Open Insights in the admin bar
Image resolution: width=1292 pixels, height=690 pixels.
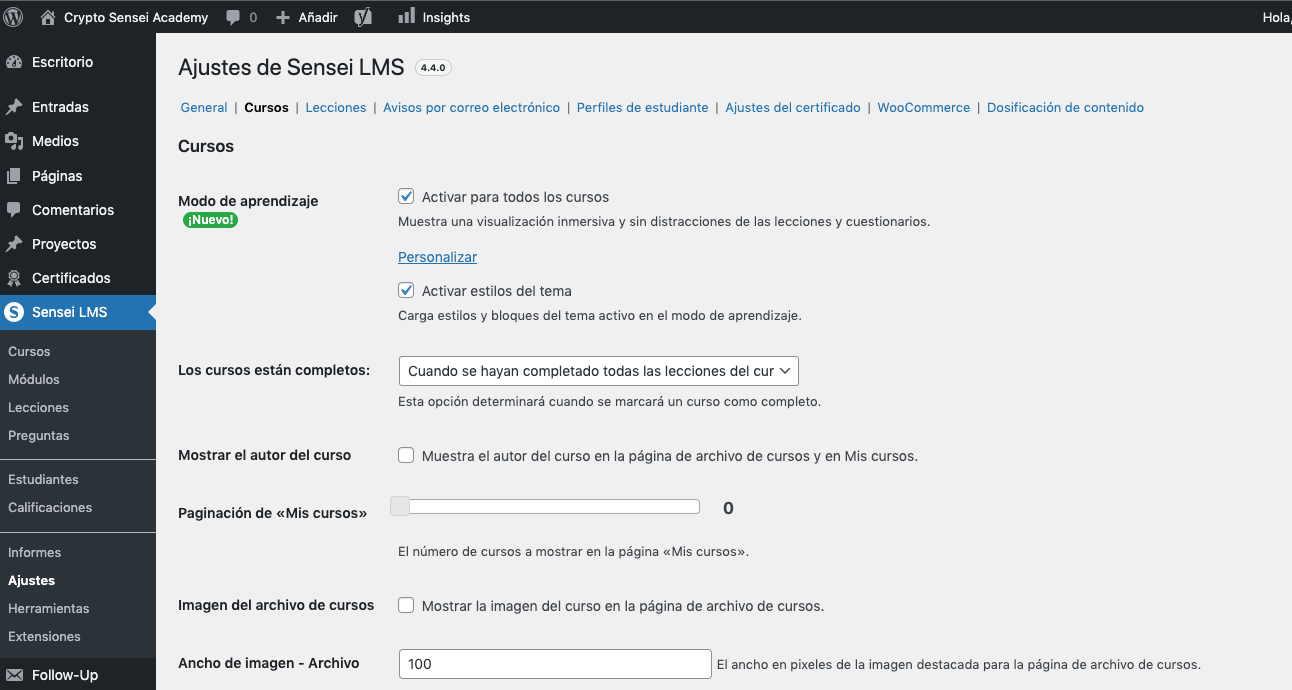pyautogui.click(x=446, y=17)
